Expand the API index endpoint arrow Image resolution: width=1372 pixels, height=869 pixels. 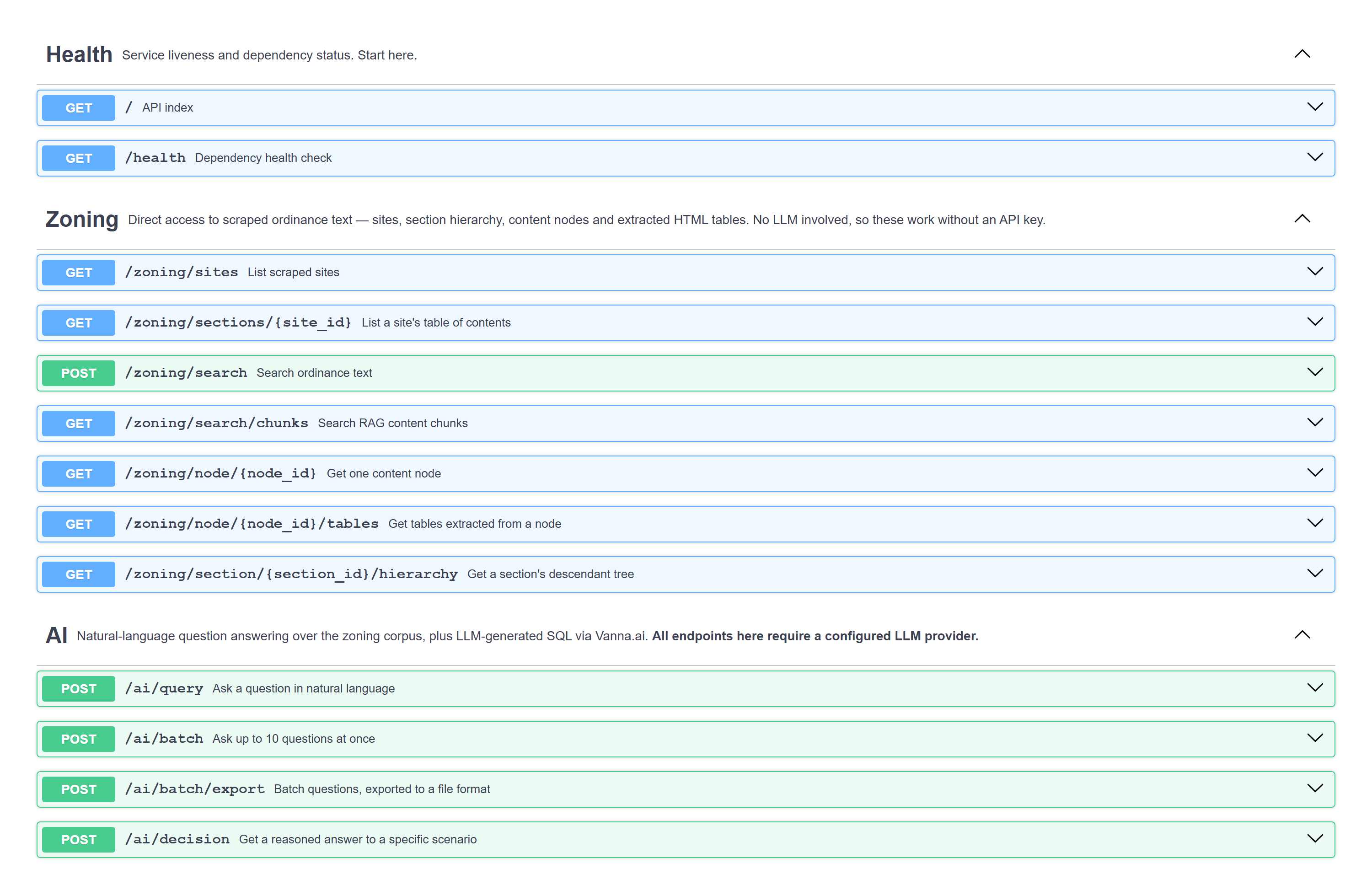point(1314,107)
